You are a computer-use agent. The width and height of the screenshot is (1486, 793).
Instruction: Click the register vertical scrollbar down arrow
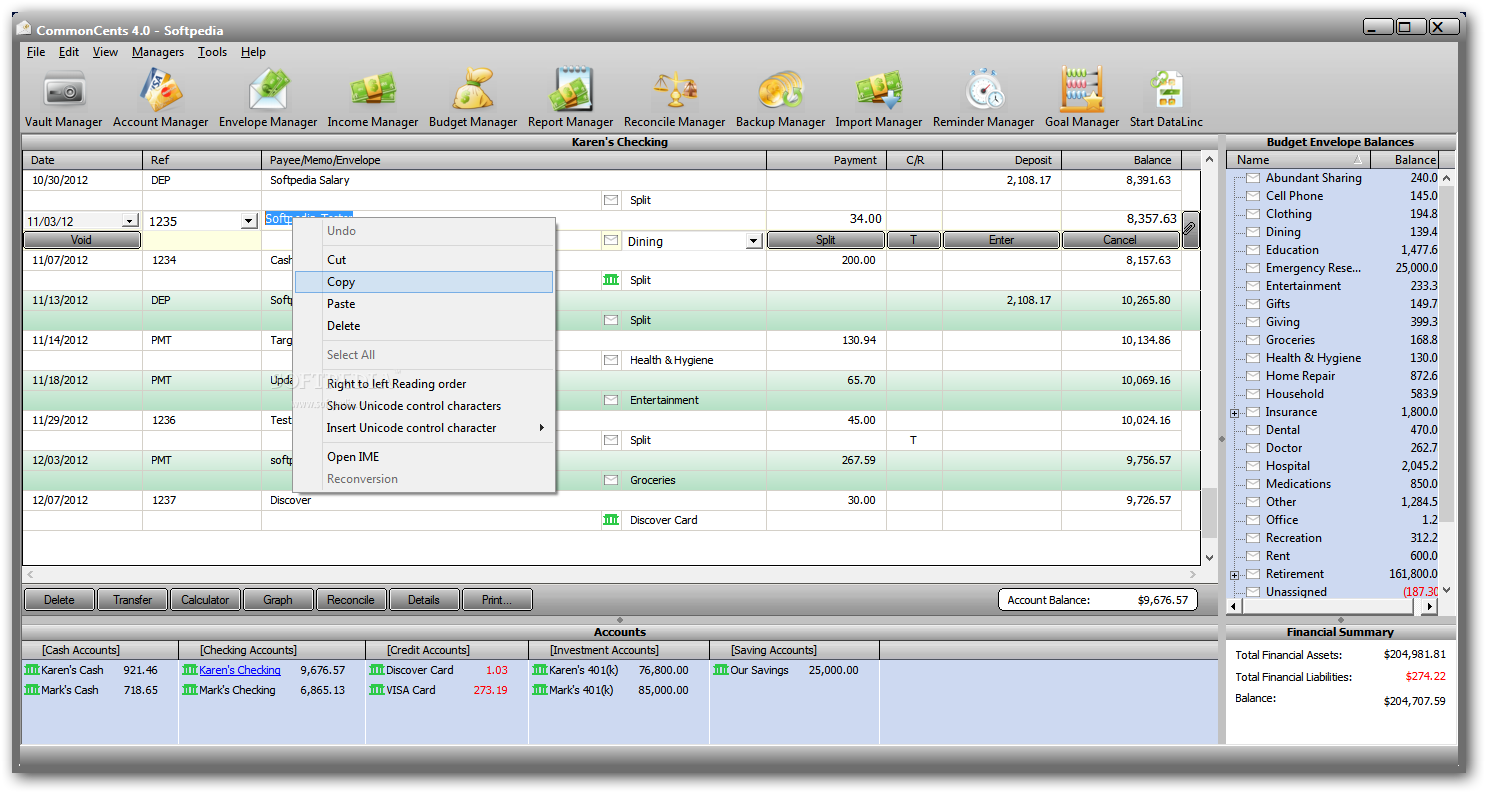(x=1209, y=558)
